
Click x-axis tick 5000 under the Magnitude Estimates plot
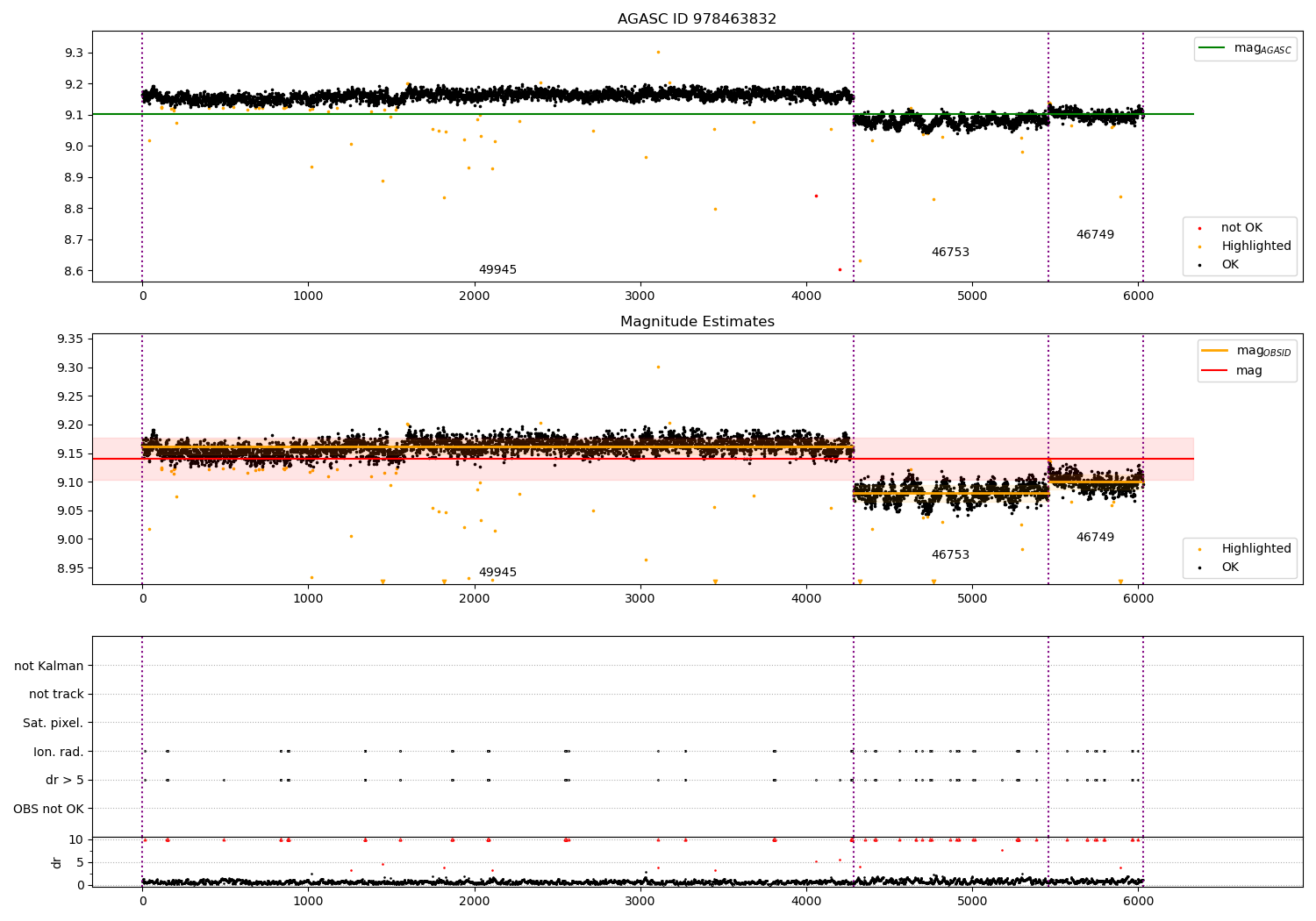[x=972, y=599]
